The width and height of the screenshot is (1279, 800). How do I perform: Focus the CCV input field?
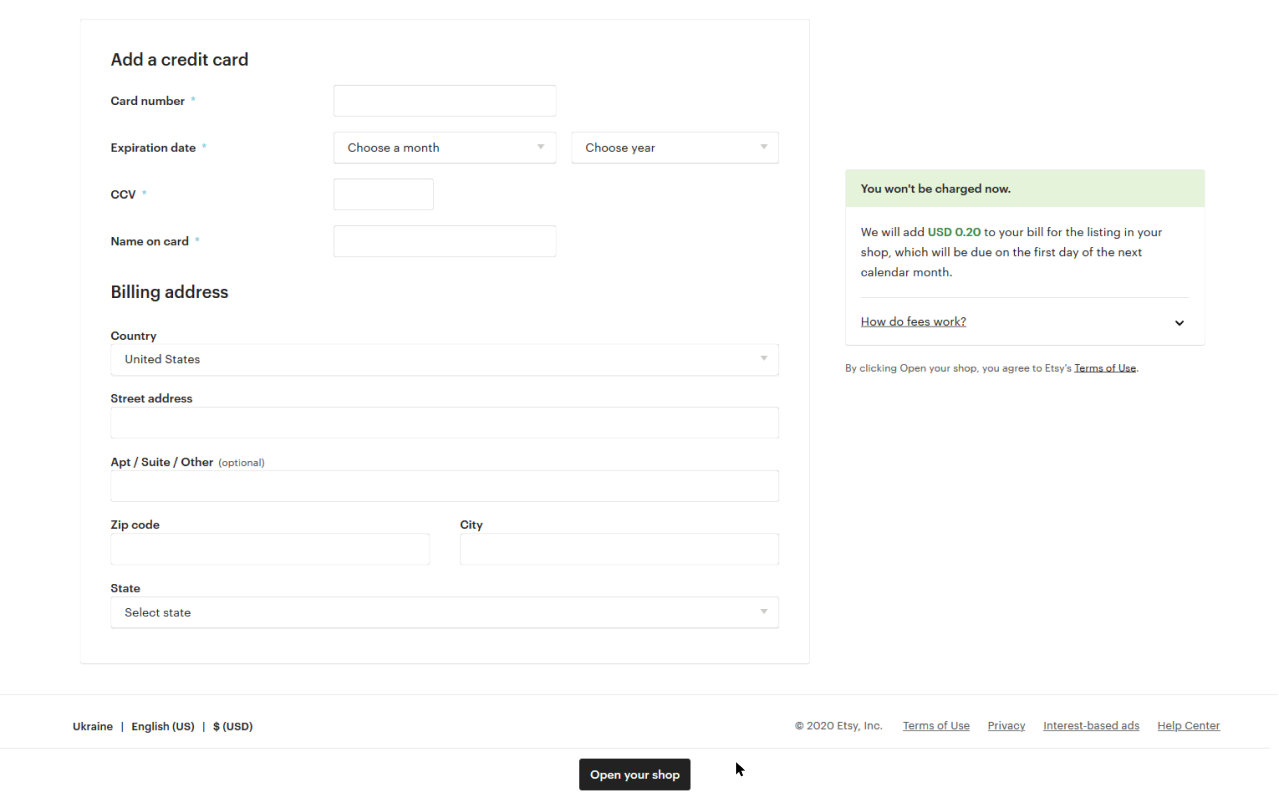pos(384,194)
